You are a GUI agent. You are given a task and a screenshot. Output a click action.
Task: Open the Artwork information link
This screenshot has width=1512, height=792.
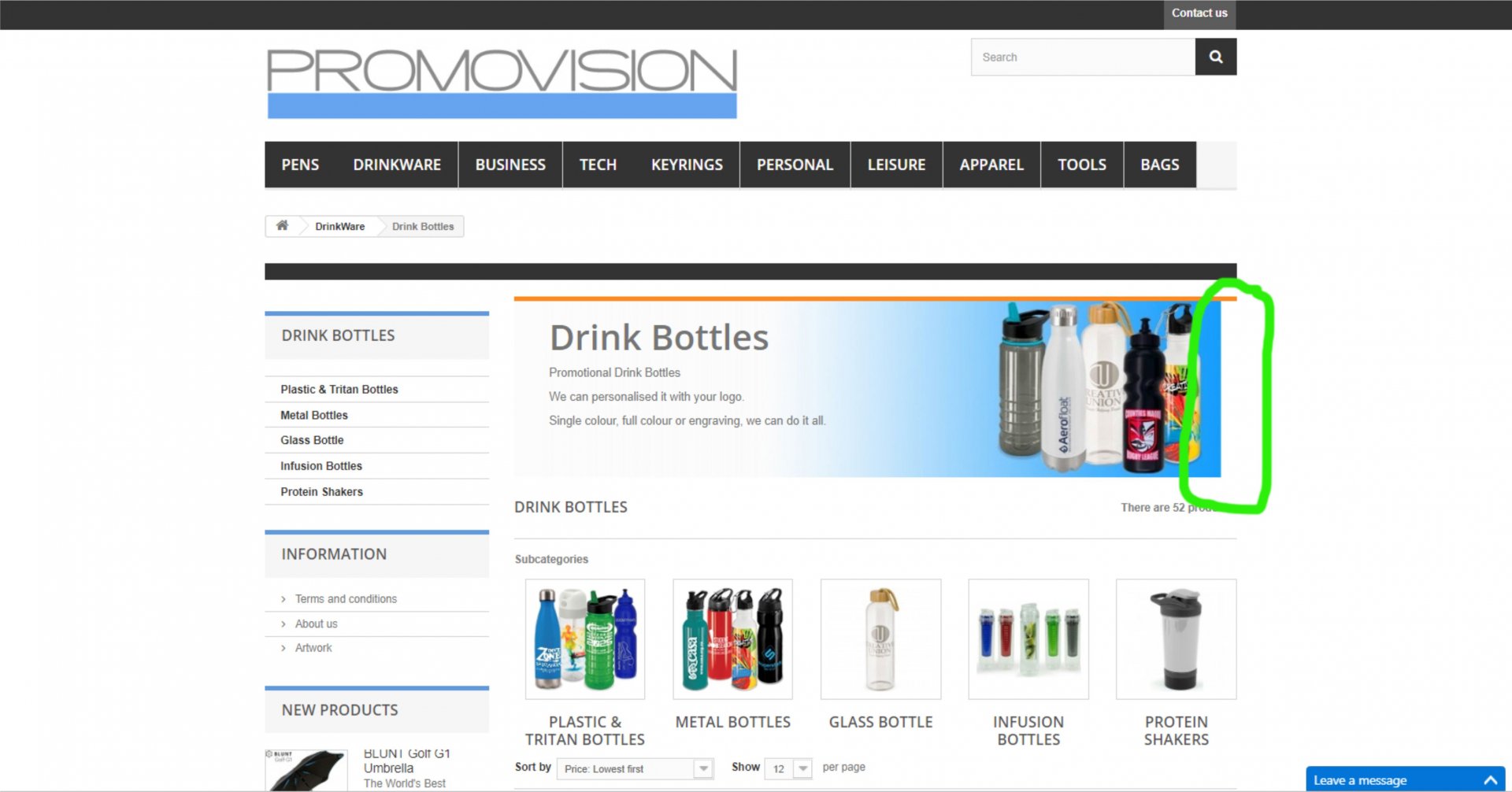[313, 648]
